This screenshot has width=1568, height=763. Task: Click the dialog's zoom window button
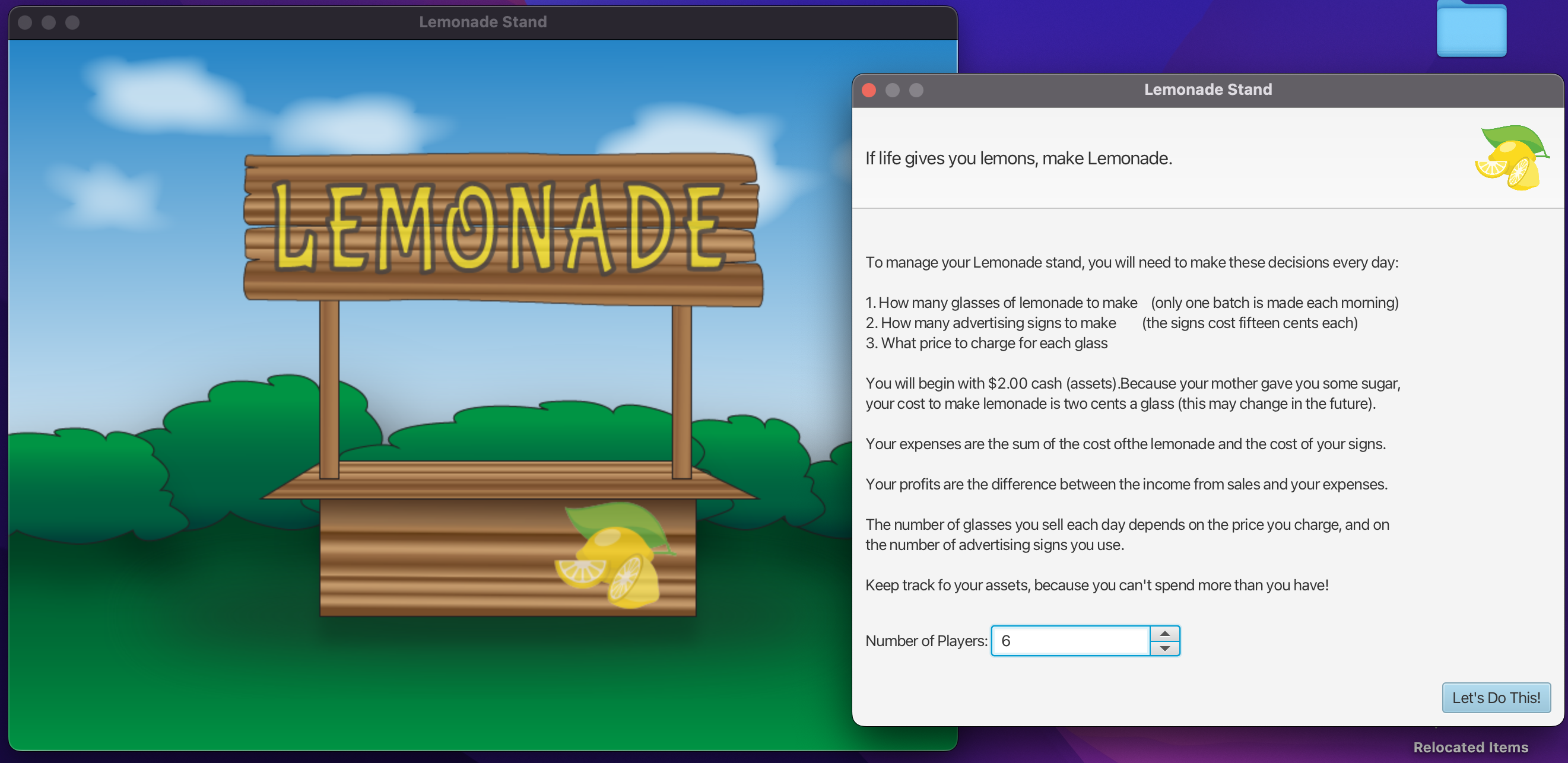click(x=916, y=90)
